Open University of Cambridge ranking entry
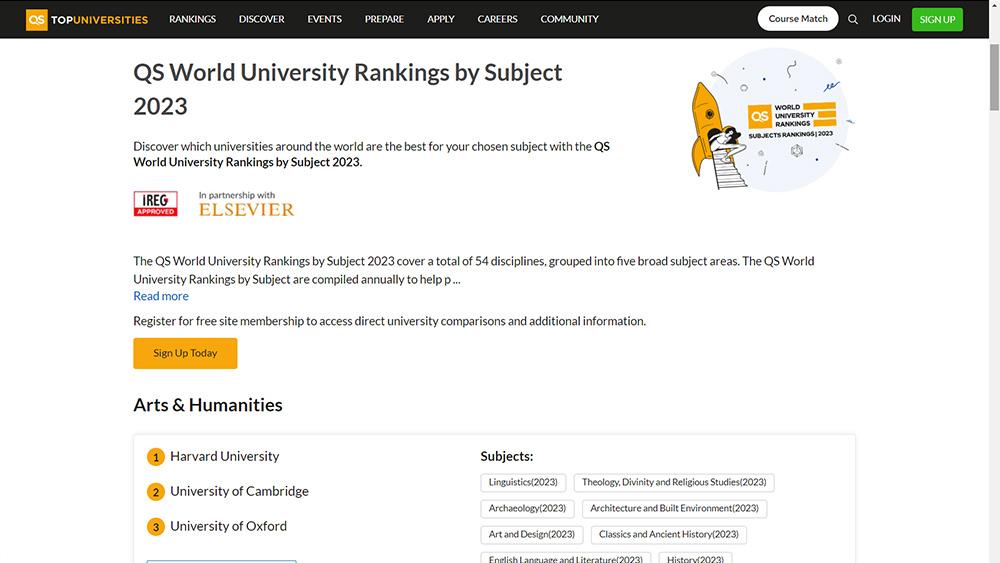 239,492
